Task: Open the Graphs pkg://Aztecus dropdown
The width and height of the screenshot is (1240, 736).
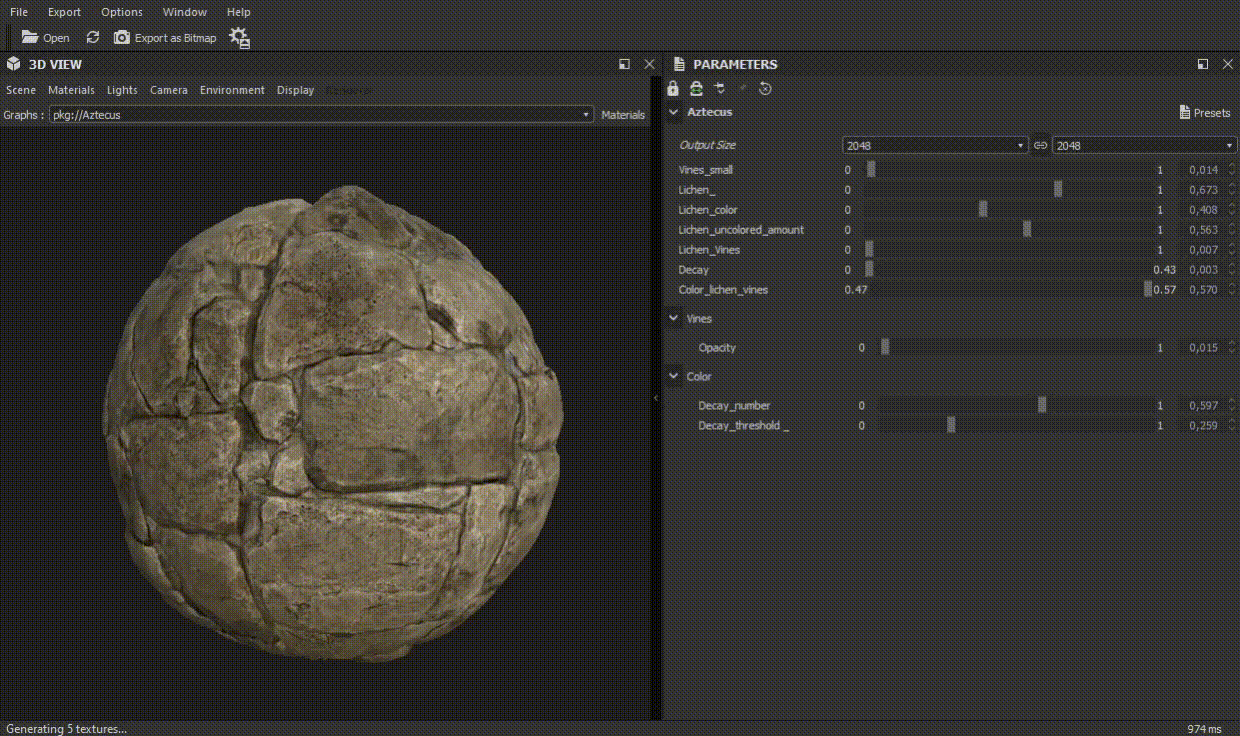Action: 321,115
